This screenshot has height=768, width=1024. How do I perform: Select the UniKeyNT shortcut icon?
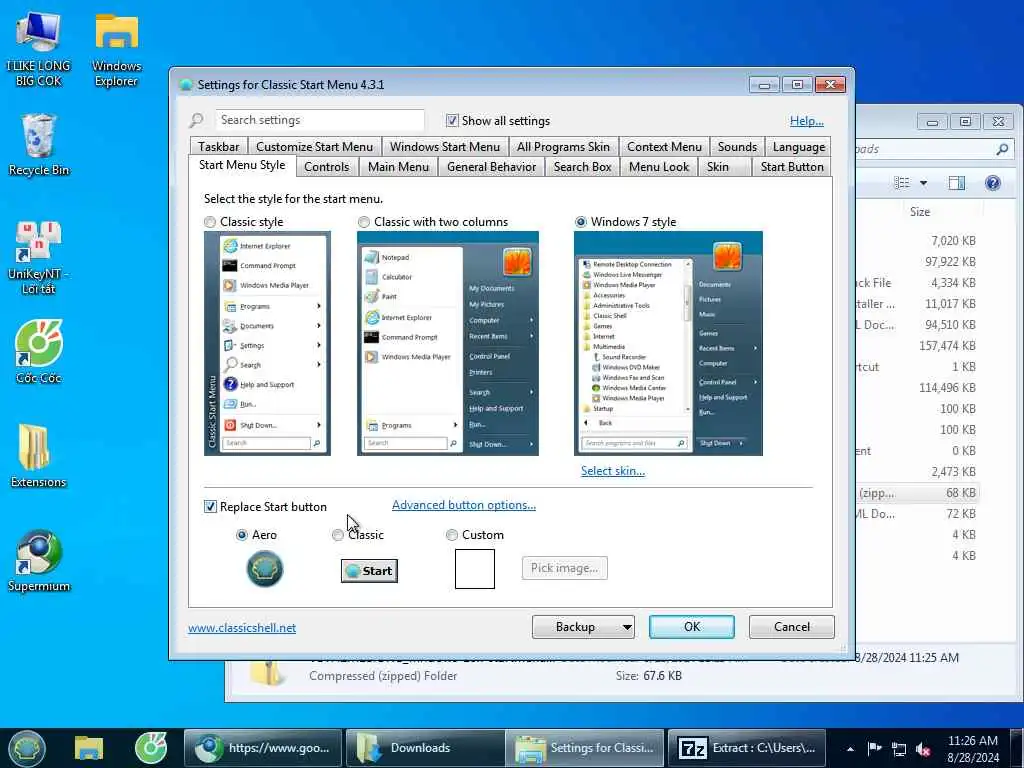[39, 258]
